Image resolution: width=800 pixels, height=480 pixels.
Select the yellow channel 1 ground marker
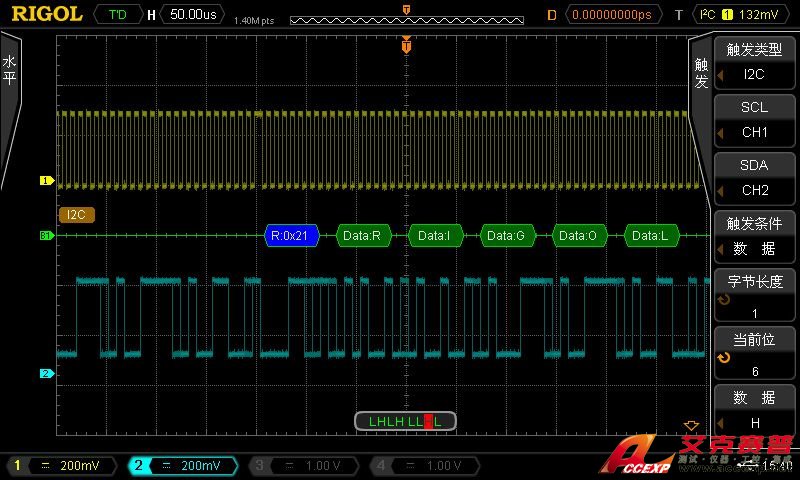[x=45, y=181]
